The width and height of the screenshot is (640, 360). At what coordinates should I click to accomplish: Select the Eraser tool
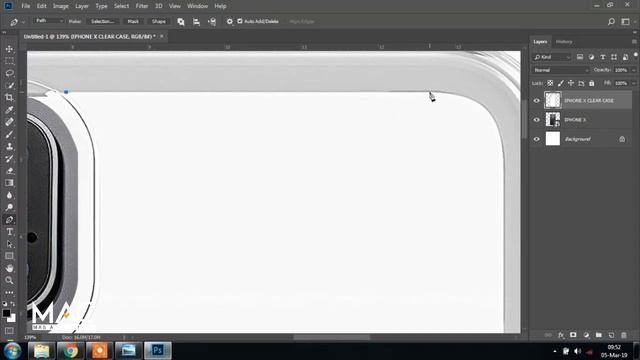9,171
